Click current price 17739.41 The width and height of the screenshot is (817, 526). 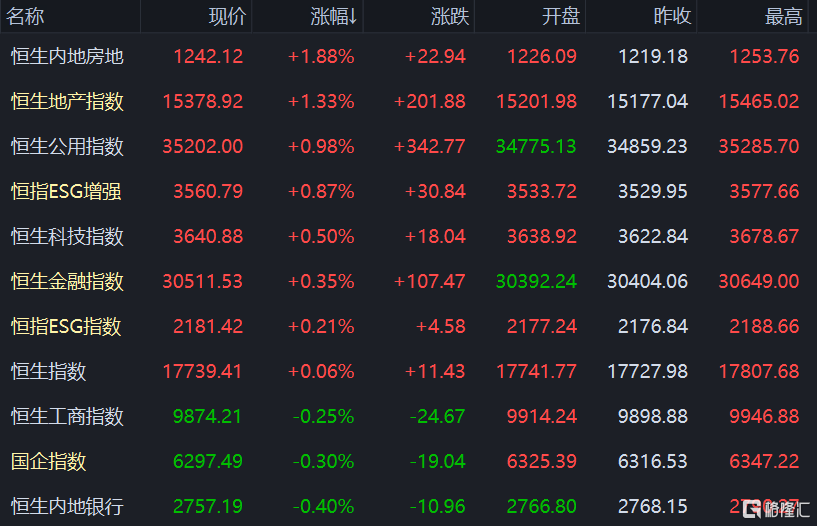[x=203, y=371]
